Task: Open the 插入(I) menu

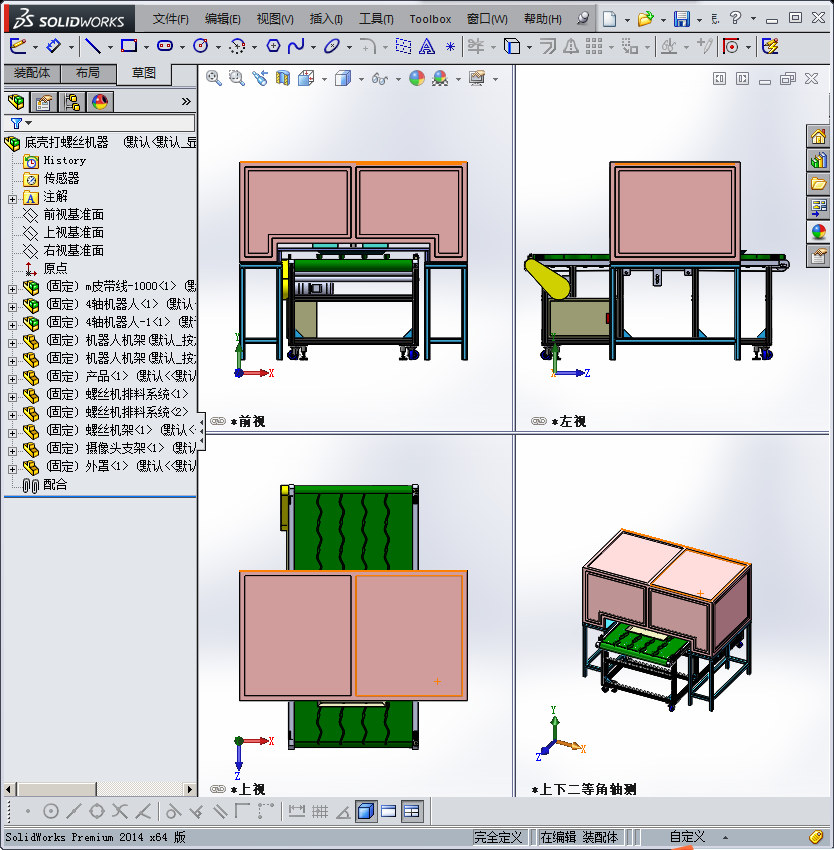Action: click(326, 19)
